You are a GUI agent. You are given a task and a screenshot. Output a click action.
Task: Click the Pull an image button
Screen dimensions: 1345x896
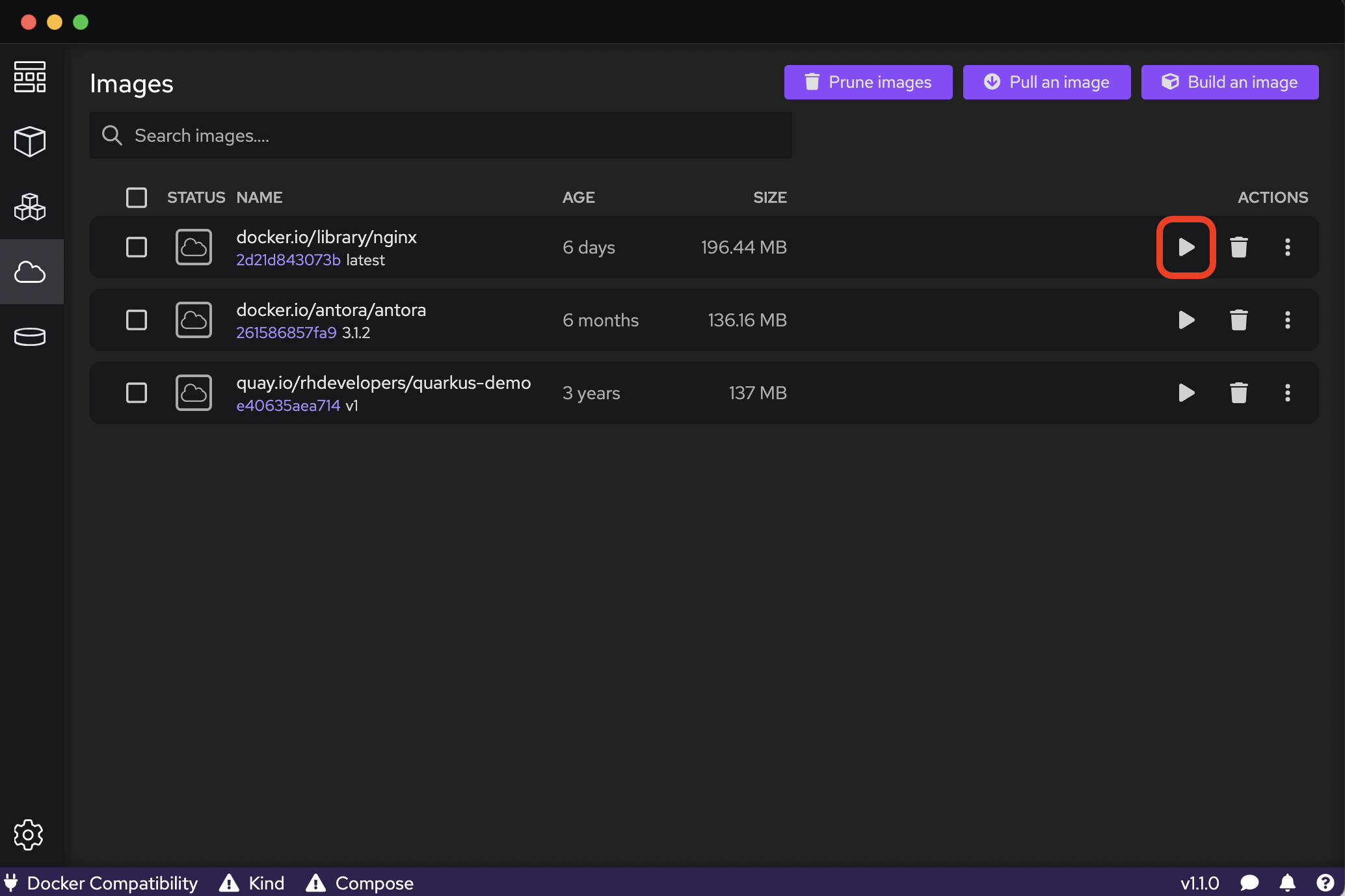(1046, 82)
